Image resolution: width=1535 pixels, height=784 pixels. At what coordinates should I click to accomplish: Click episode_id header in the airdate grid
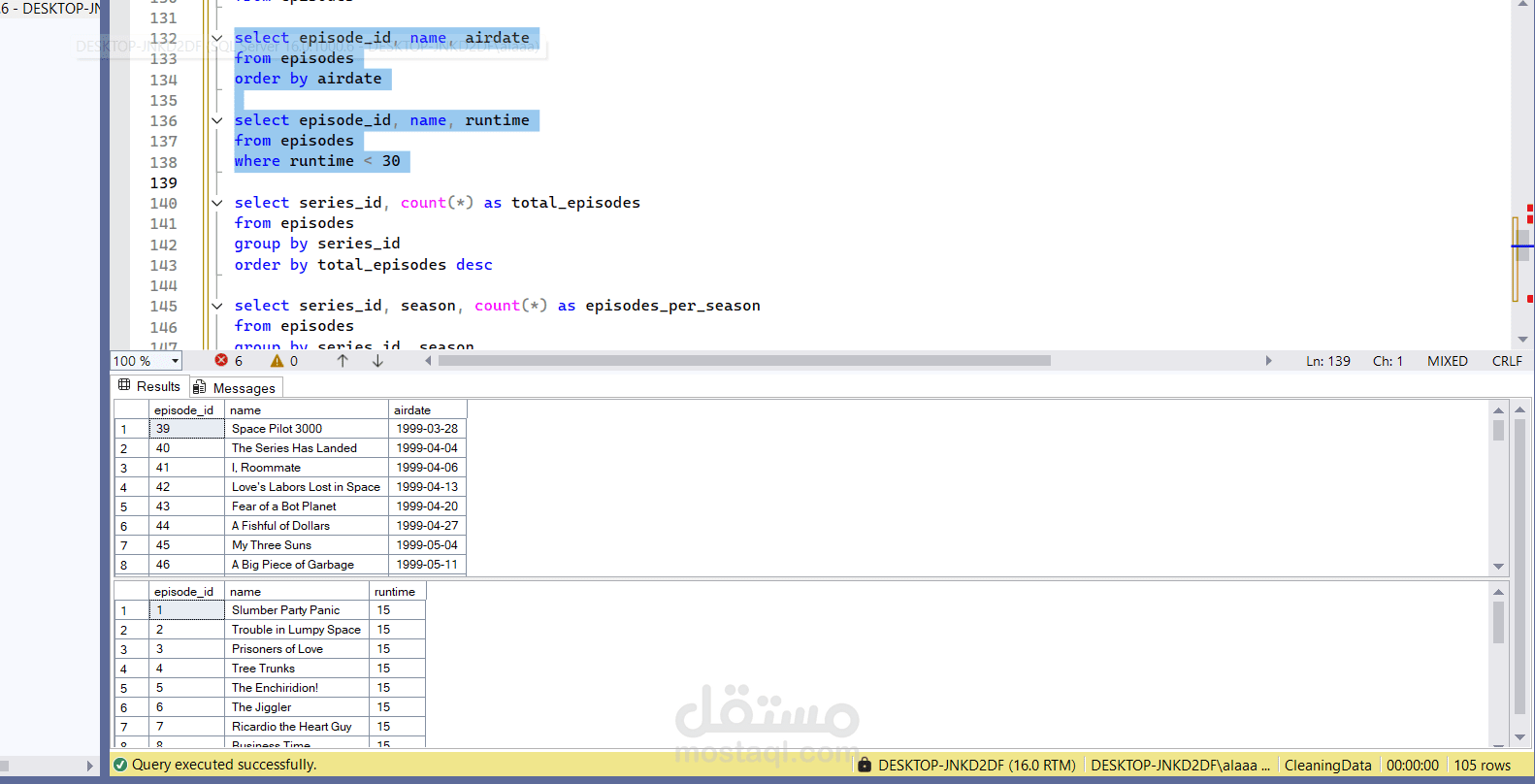tap(186, 410)
